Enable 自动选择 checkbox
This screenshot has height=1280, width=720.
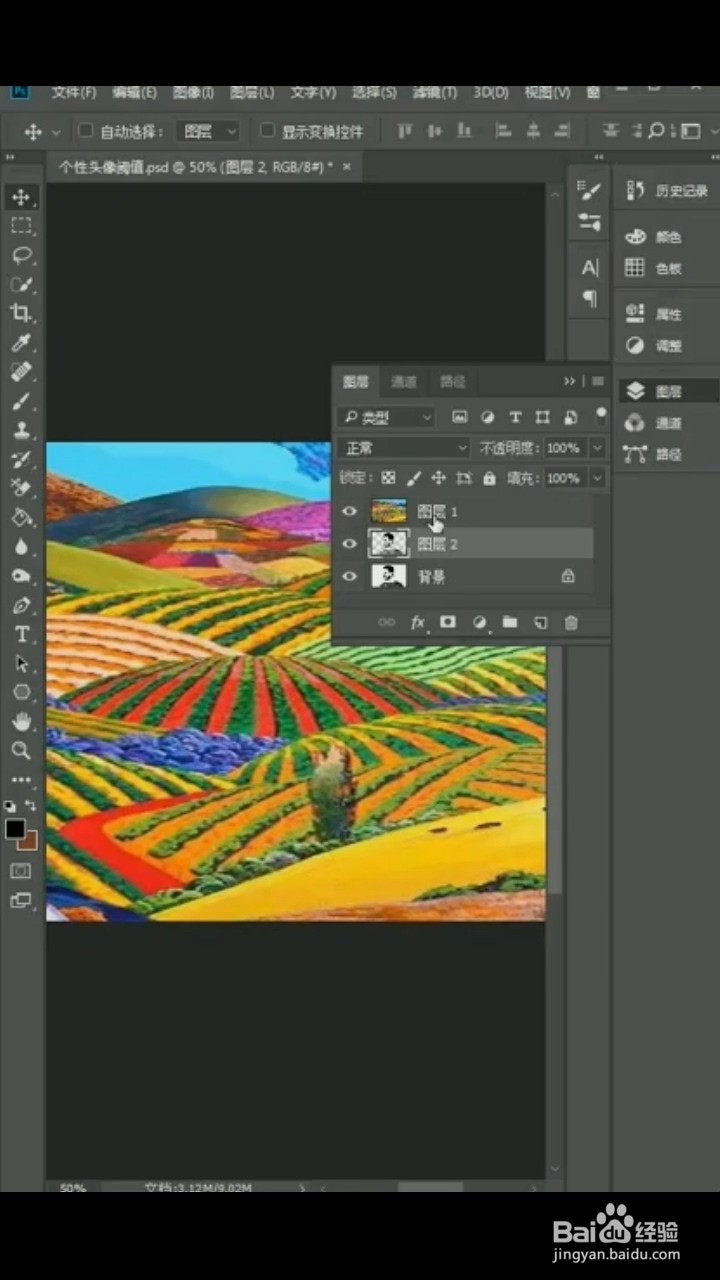[x=85, y=130]
